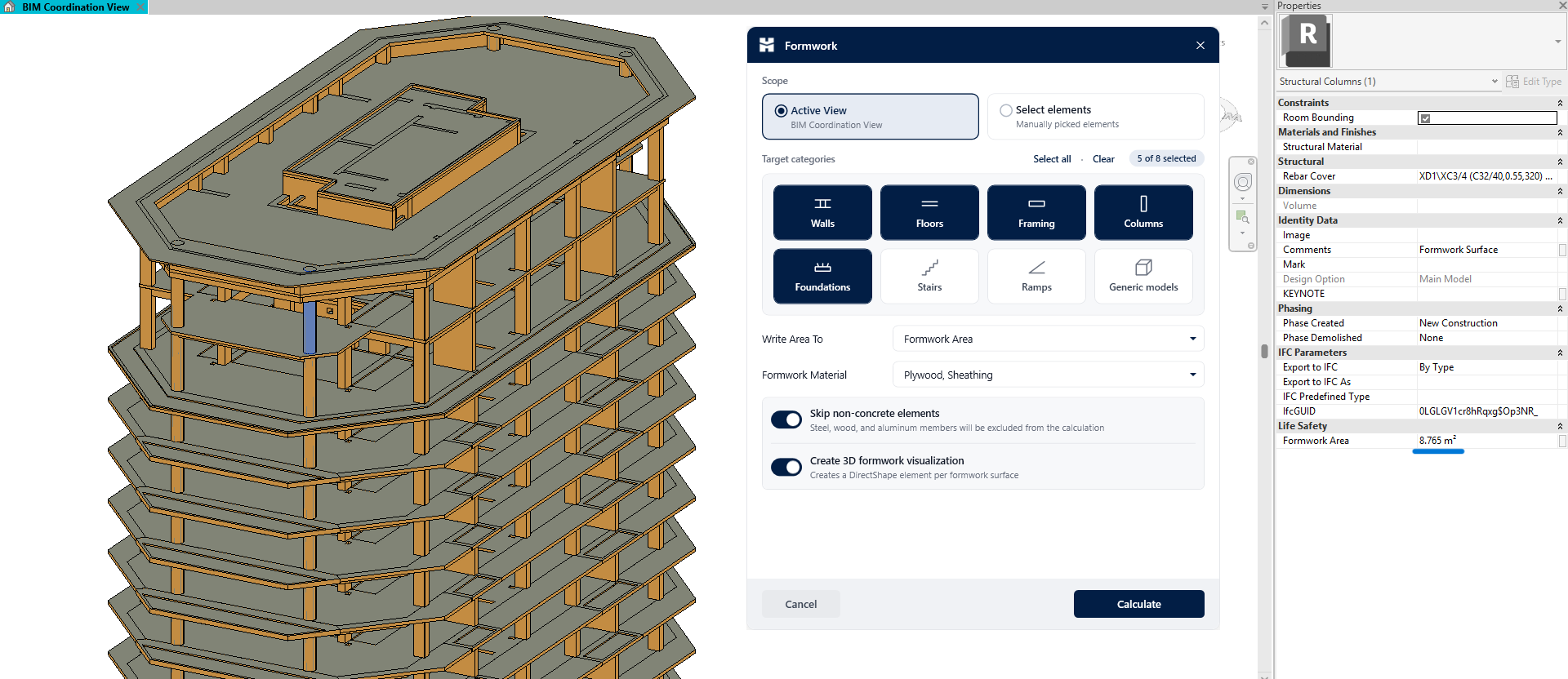Screen dimensions: 1568x679
Task: Close the navigation bar via its top x
Action: tap(1250, 162)
